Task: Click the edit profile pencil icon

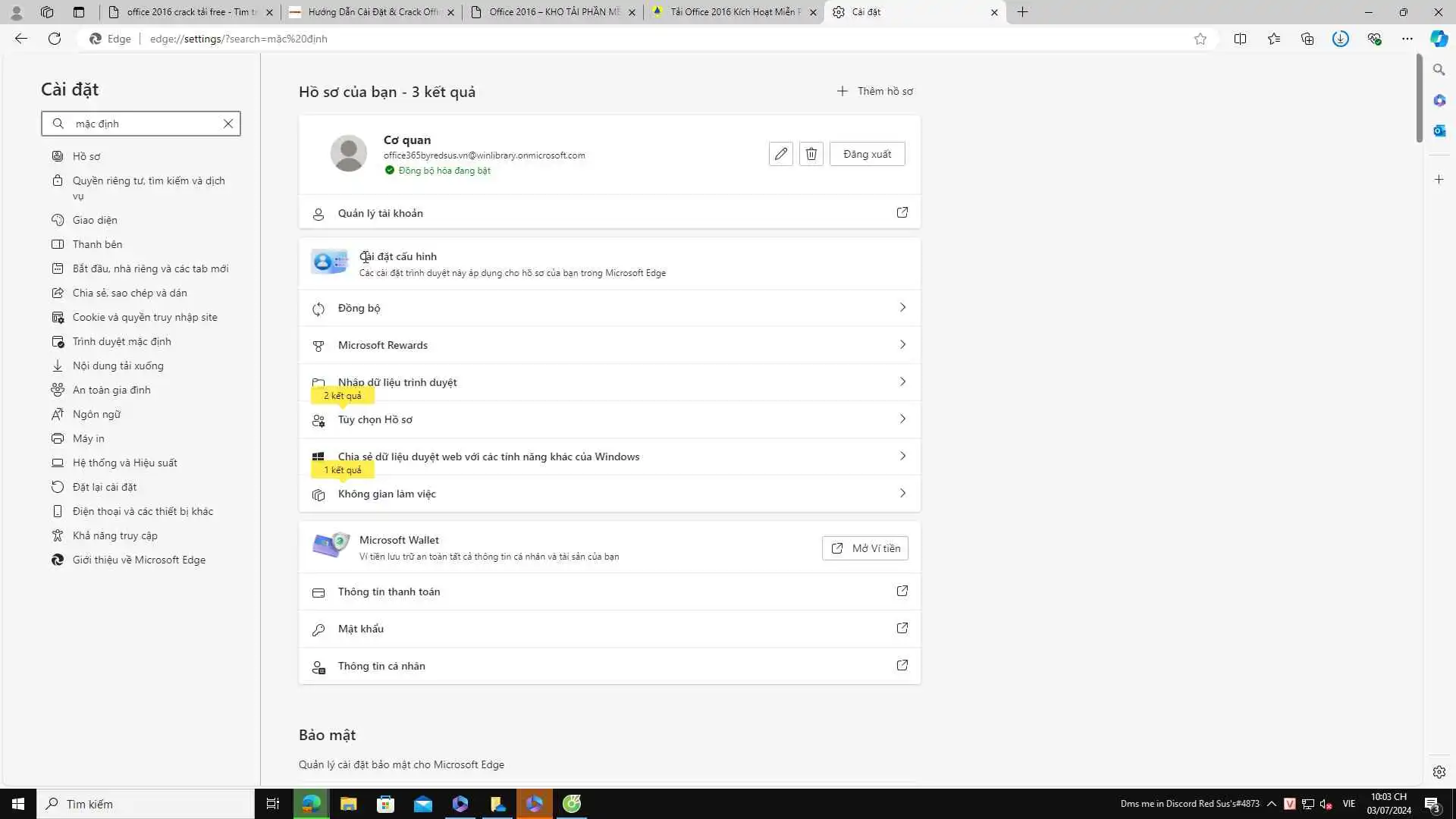Action: (780, 154)
